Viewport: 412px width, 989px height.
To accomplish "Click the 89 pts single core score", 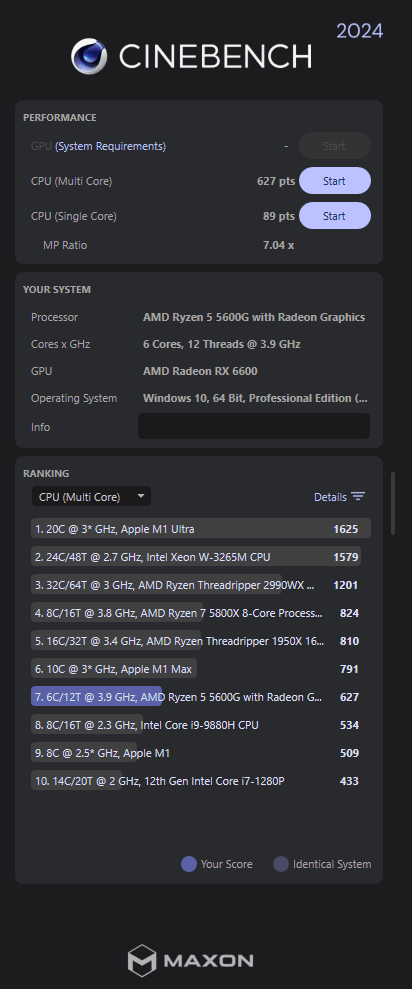I will coord(279,216).
